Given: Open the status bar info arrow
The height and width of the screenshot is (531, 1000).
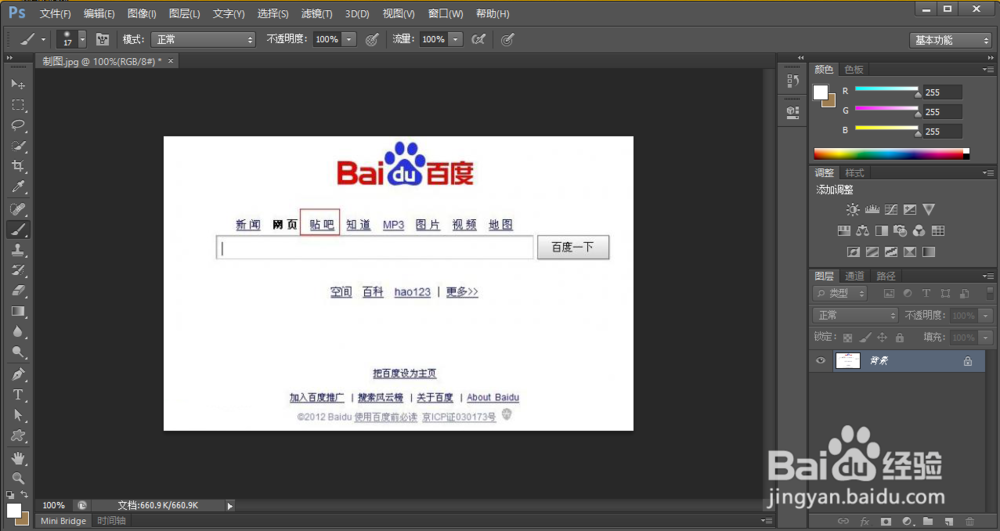Looking at the screenshot, I should 230,506.
